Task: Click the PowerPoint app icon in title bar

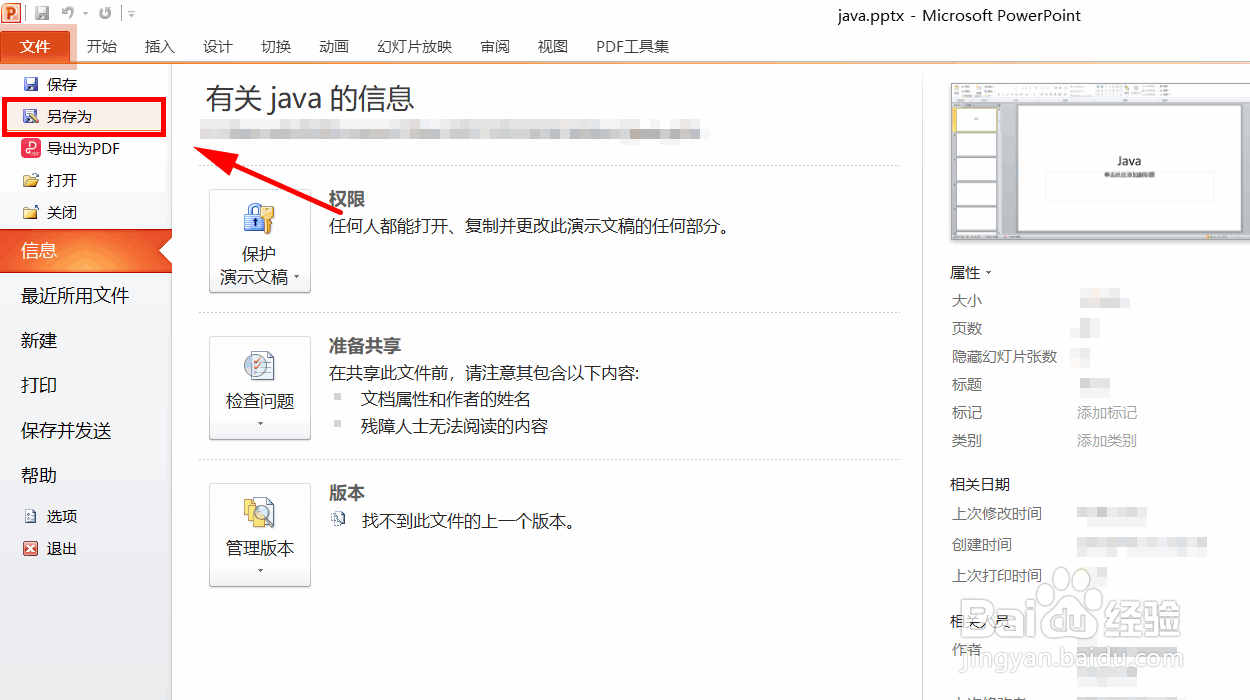Action: click(x=13, y=13)
